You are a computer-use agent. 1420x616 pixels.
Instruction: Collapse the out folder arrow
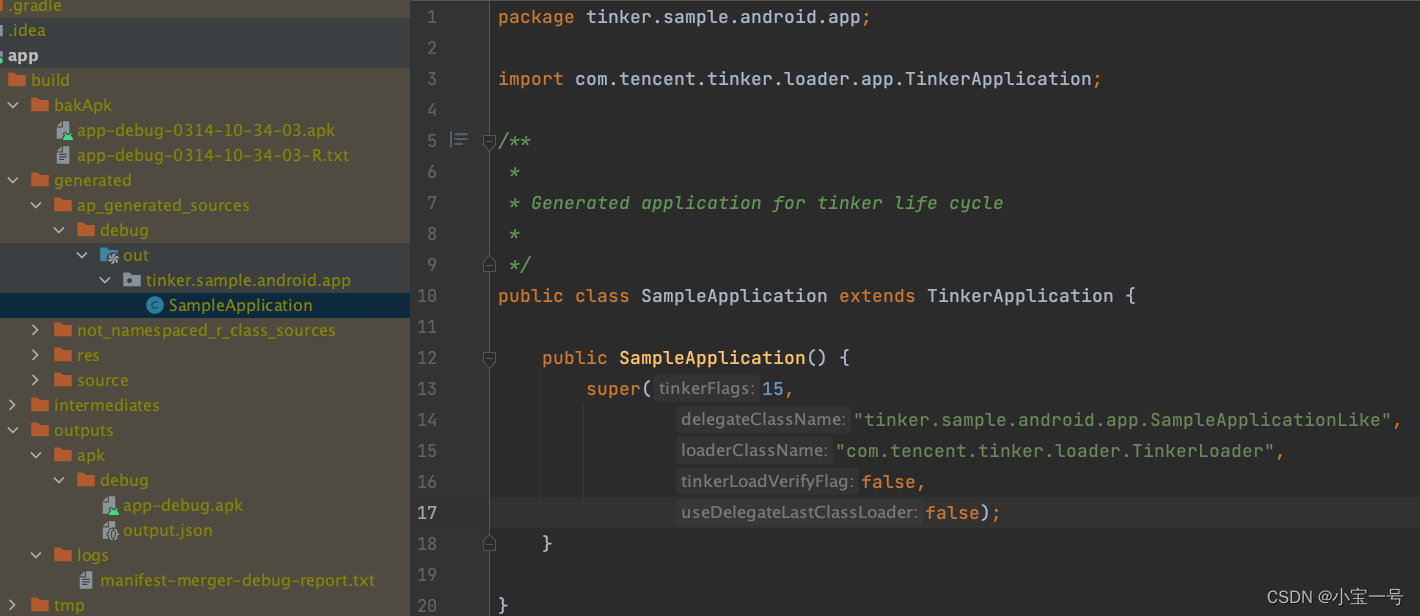click(82, 255)
